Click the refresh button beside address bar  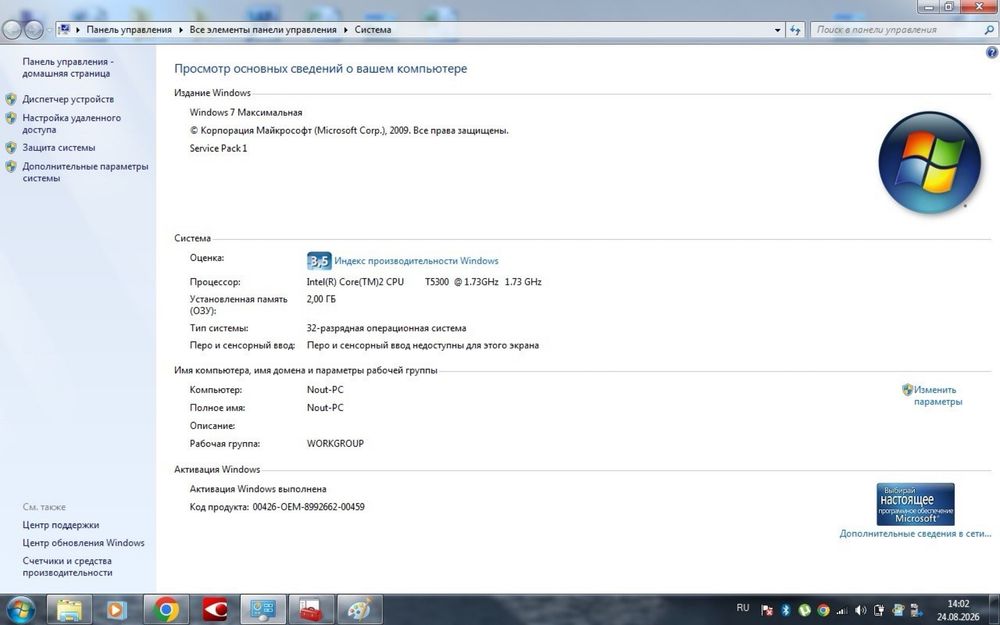pyautogui.click(x=795, y=29)
